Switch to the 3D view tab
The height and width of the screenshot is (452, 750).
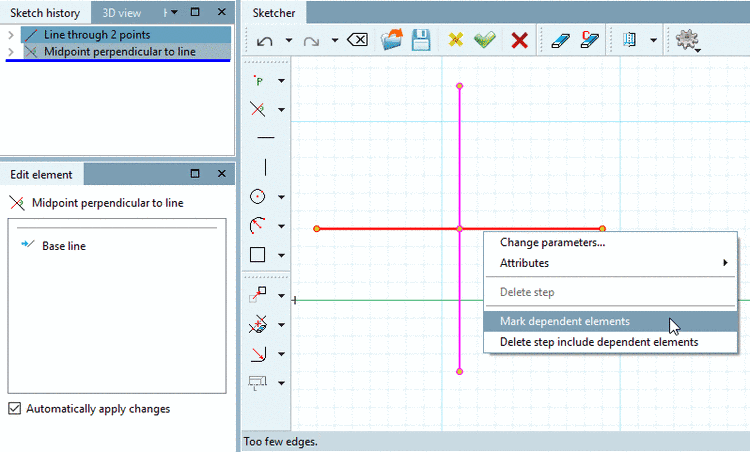point(121,13)
